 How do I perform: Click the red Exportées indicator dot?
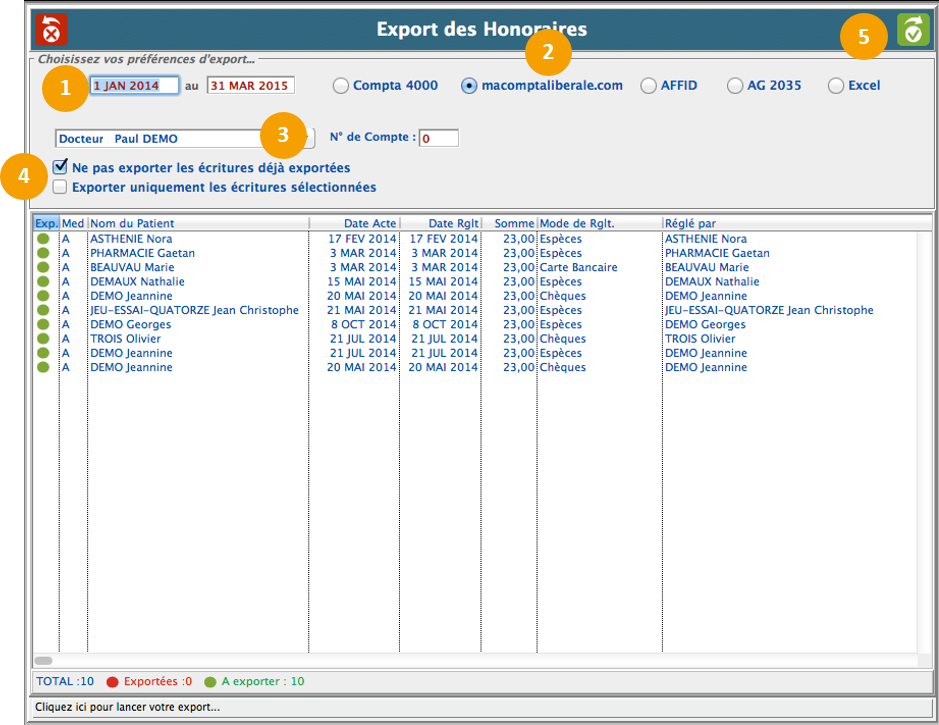(113, 682)
